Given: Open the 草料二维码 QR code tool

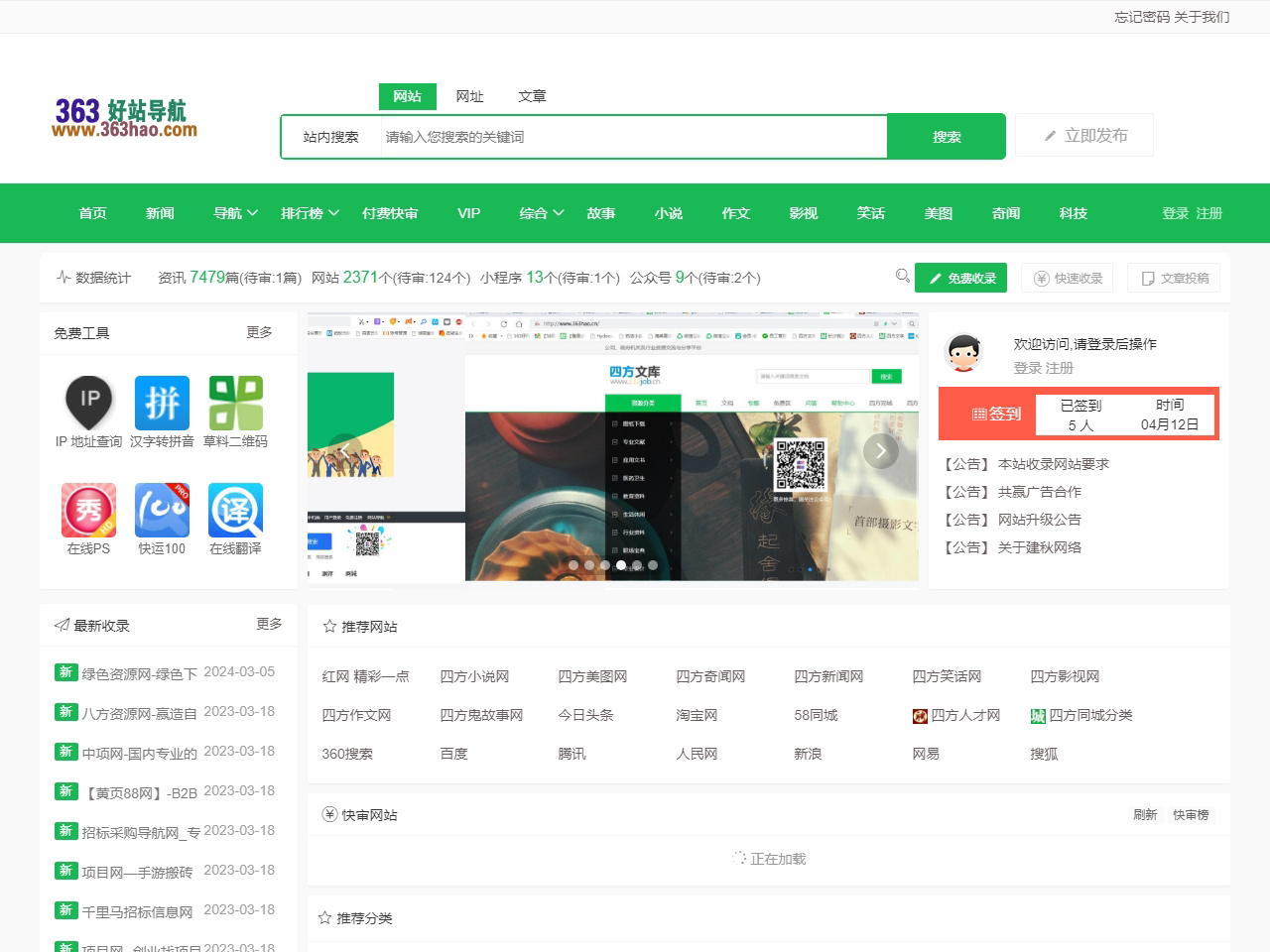Looking at the screenshot, I should pos(235,403).
